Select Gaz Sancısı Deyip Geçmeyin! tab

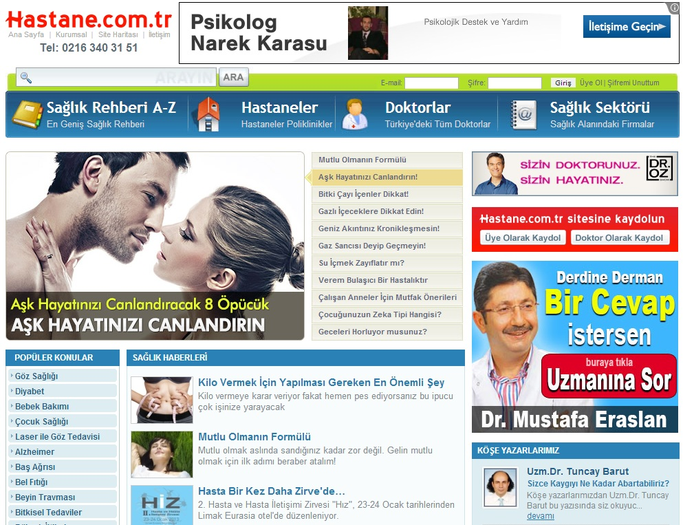(387, 246)
